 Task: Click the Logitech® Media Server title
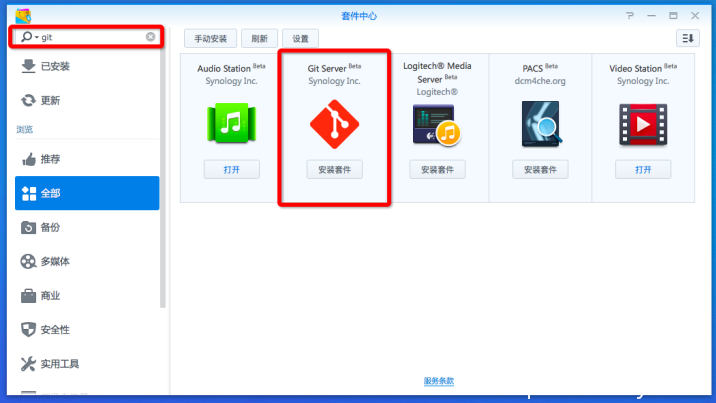click(x=437, y=73)
